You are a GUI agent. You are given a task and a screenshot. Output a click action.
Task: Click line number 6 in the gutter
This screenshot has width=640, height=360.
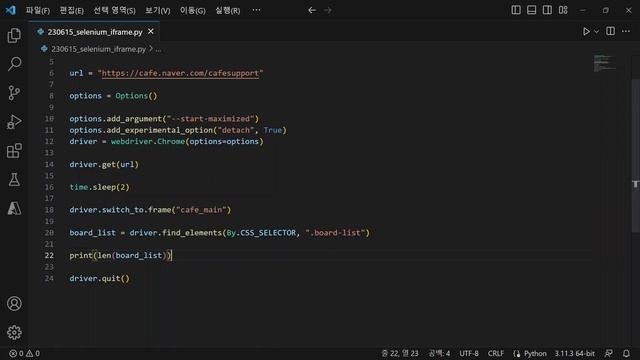click(51, 73)
